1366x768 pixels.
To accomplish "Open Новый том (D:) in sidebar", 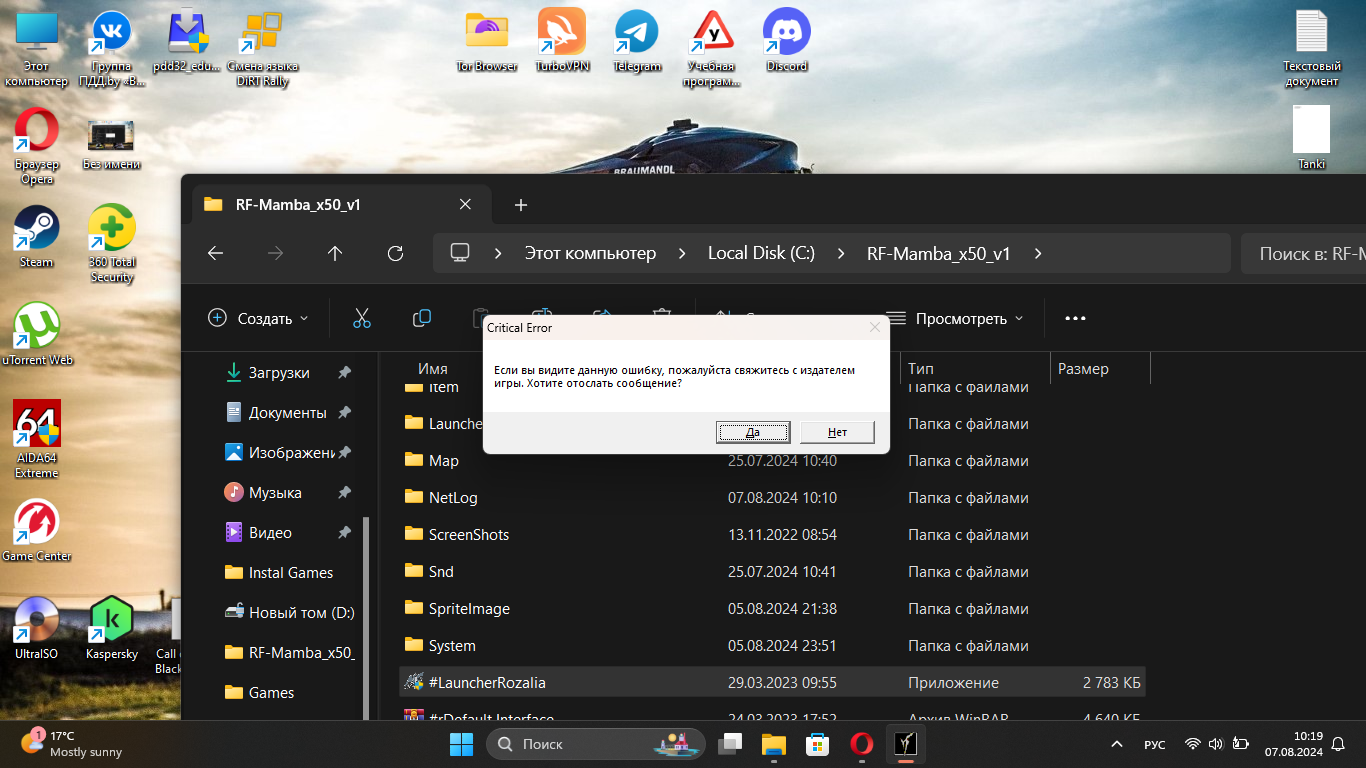I will point(288,612).
